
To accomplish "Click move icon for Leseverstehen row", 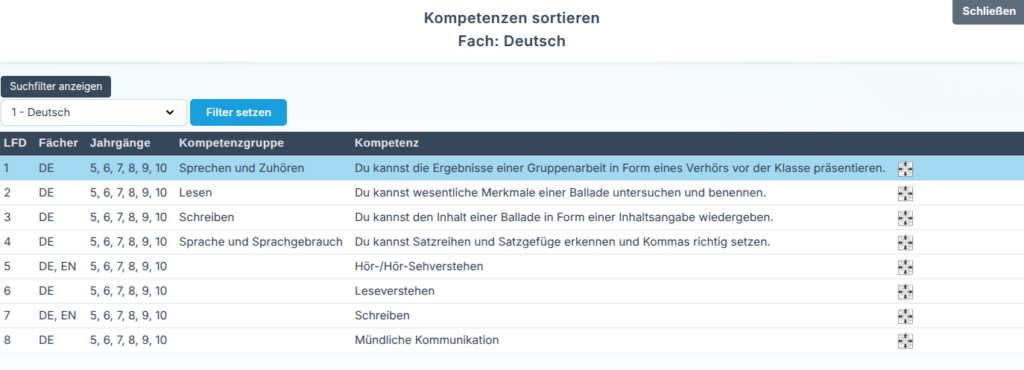I will [x=905, y=292].
